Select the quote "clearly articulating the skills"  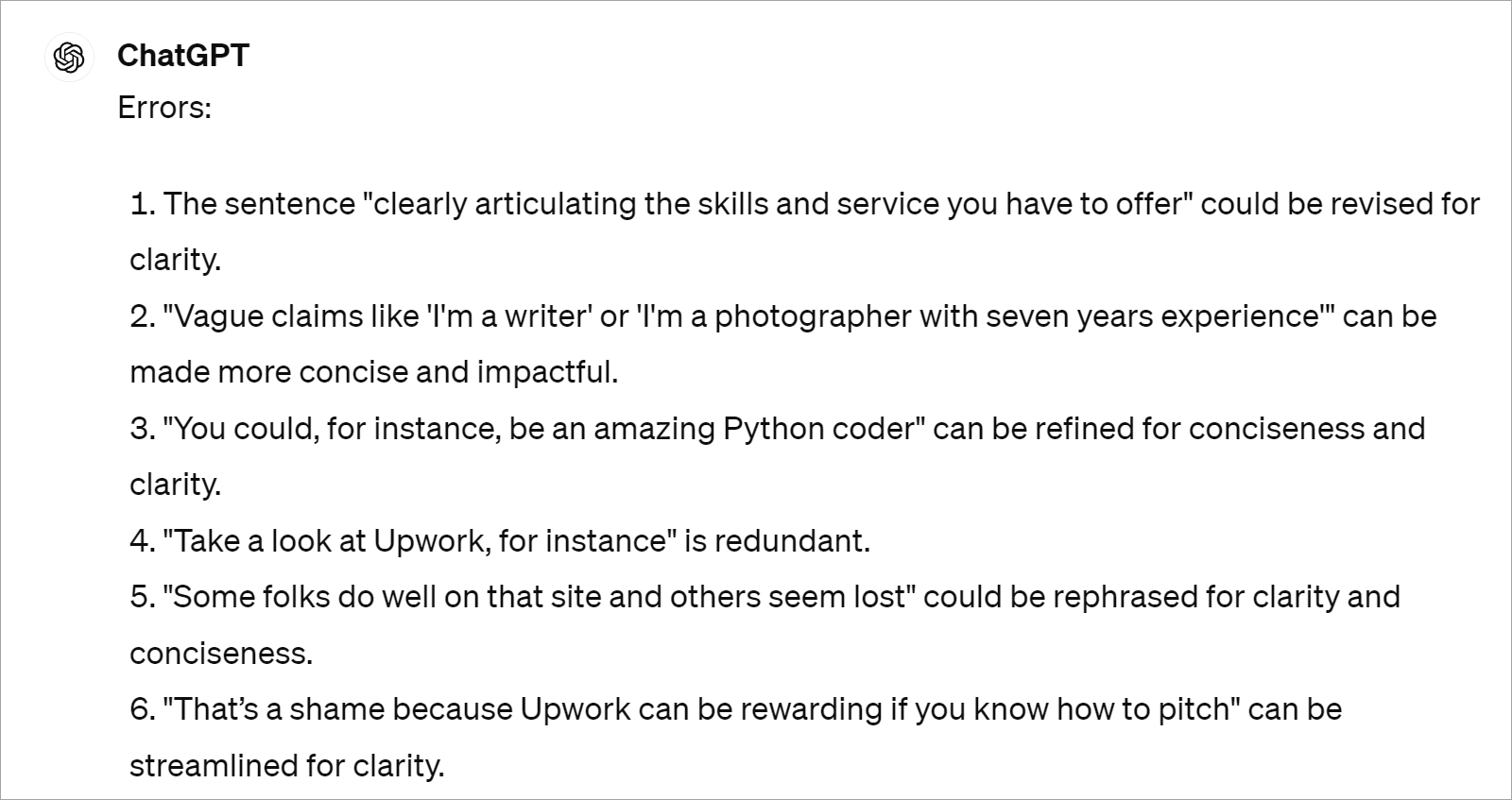525,204
